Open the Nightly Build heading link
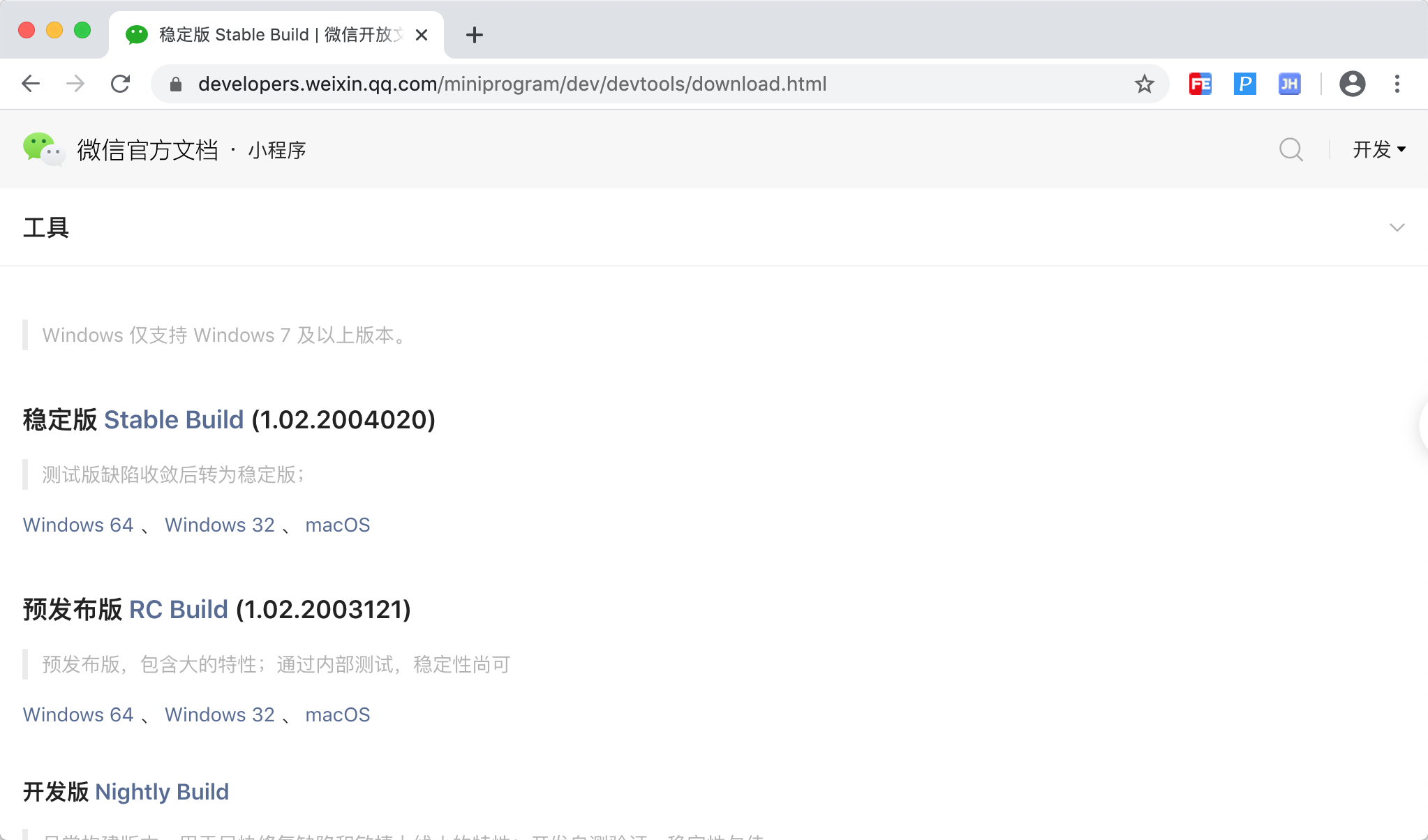 pyautogui.click(x=161, y=792)
